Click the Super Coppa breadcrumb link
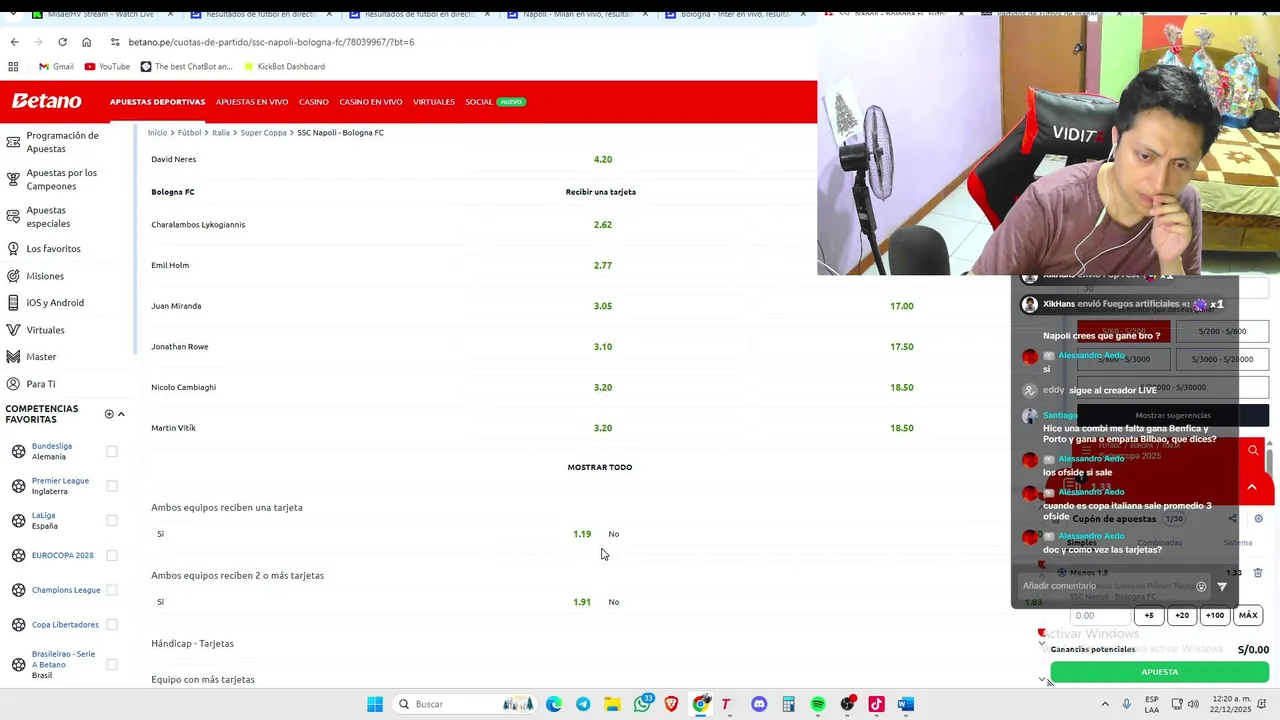 [x=263, y=133]
